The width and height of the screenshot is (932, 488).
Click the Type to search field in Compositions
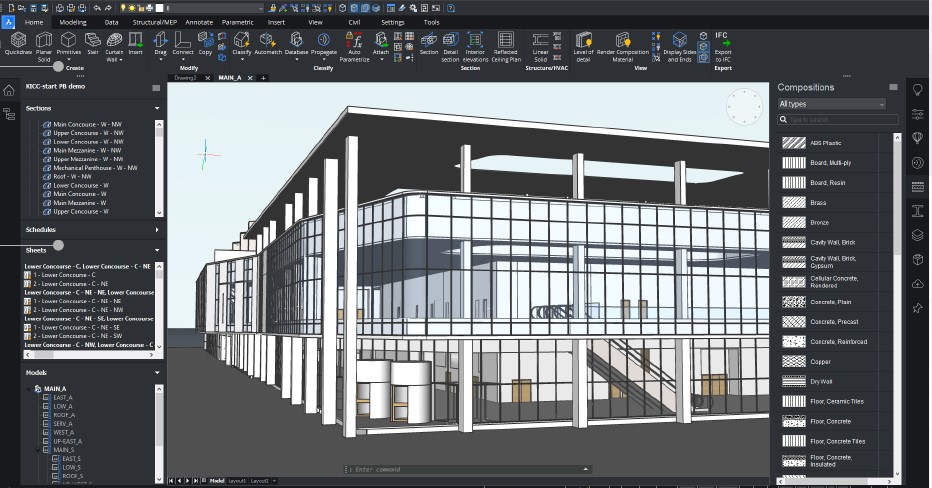click(x=838, y=119)
